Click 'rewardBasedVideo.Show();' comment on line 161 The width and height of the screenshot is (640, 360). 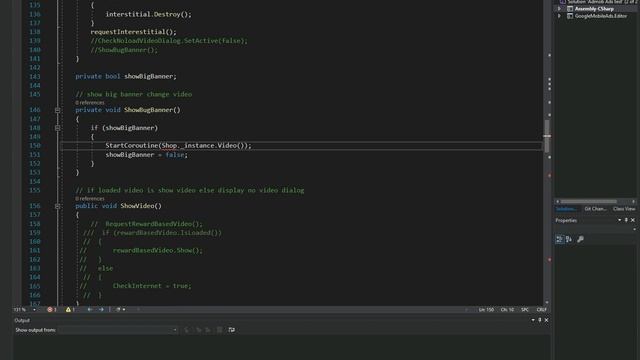(x=157, y=250)
